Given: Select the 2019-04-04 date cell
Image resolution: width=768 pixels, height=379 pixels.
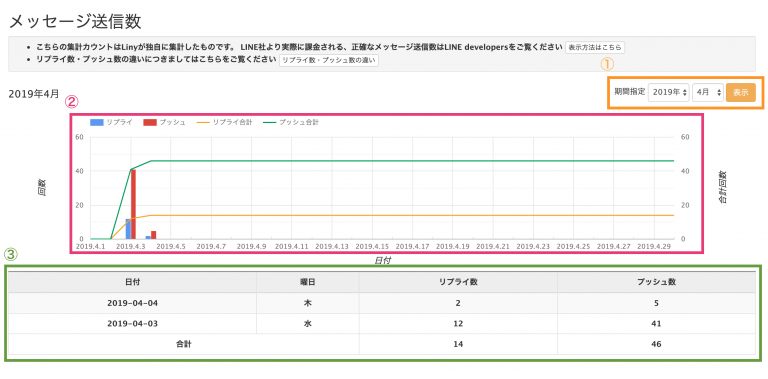Looking at the screenshot, I should coord(132,303).
